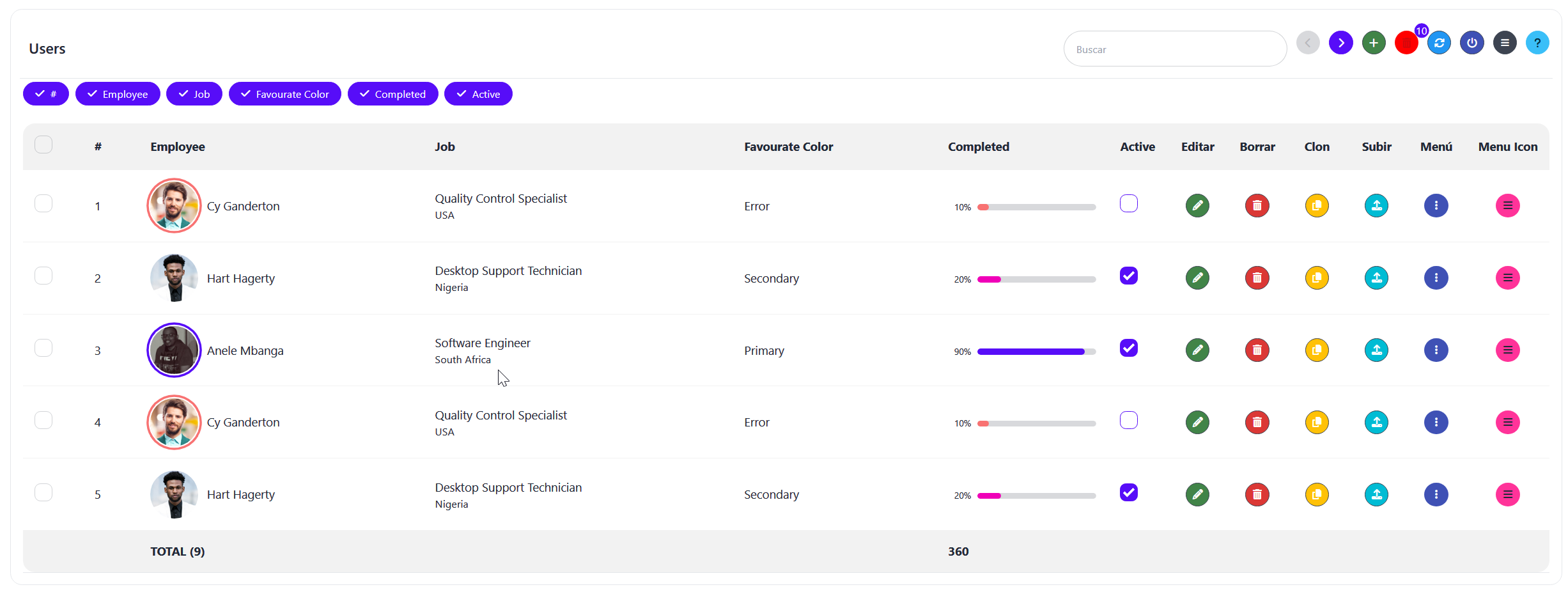The image size is (1568, 594).
Task: Go to next page with purple arrow
Action: [1341, 43]
